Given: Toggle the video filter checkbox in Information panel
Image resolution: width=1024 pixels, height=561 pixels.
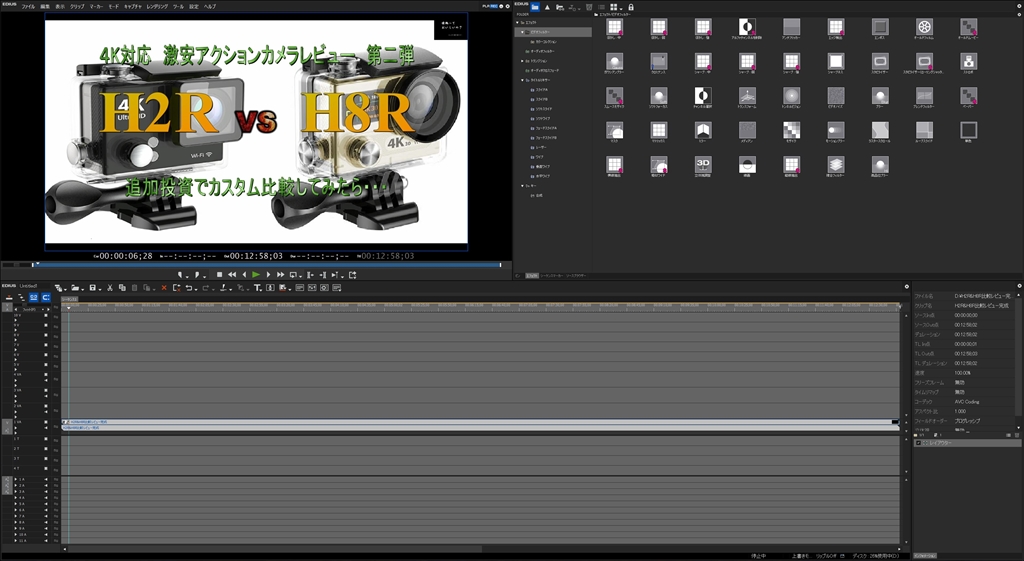Looking at the screenshot, I should tap(919, 442).
